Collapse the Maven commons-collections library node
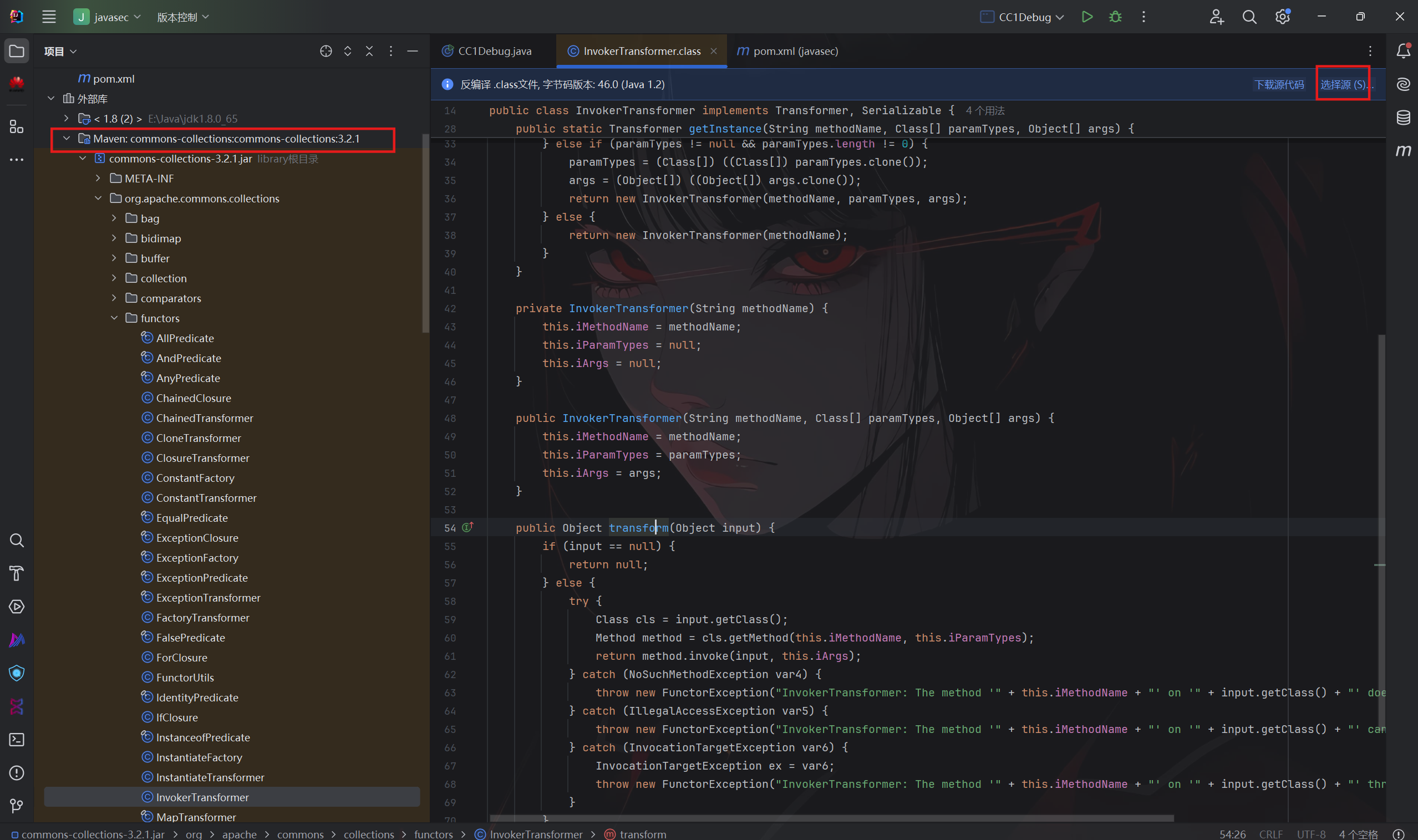Image resolution: width=1418 pixels, height=840 pixels. tap(67, 139)
